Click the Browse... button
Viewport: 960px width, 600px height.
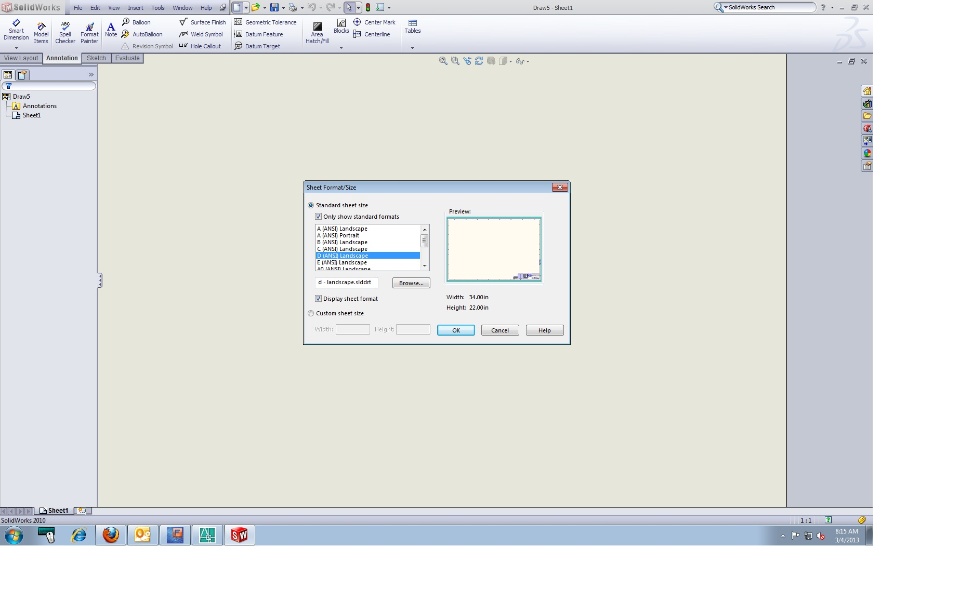point(411,283)
